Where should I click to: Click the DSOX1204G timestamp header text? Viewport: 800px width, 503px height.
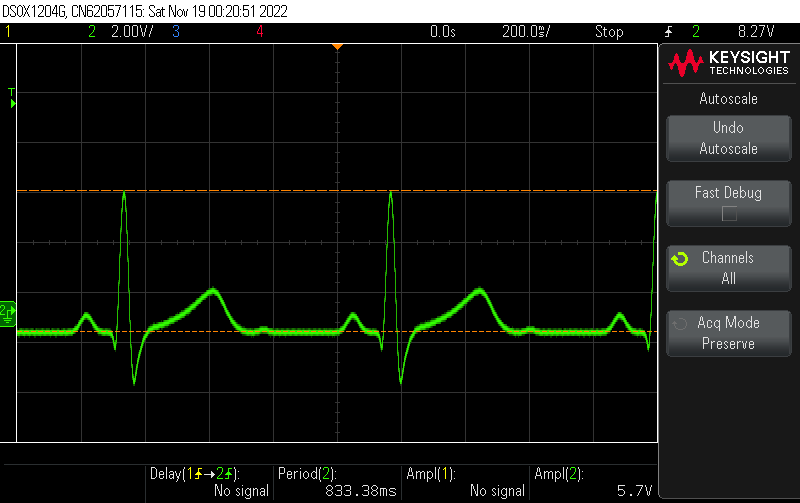point(145,11)
